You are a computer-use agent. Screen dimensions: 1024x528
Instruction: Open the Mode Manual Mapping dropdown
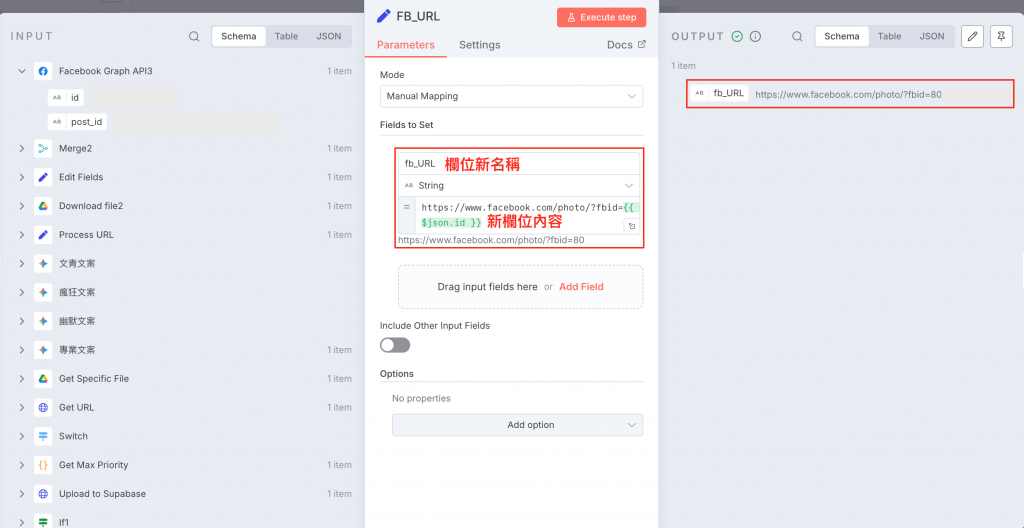511,96
